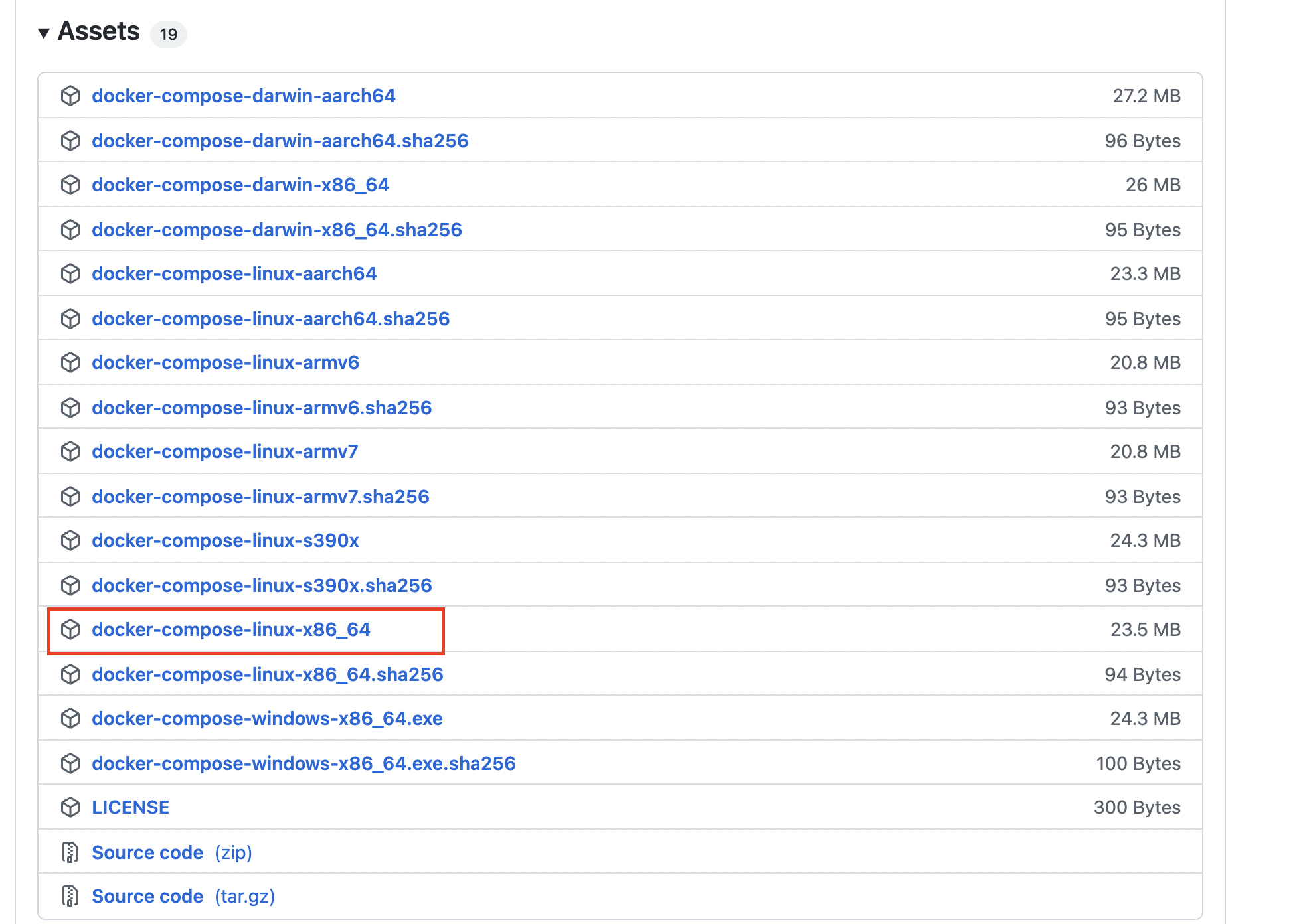
Task: Open docker-compose-linux-x86_64.sha256 checksum link
Action: 268,674
